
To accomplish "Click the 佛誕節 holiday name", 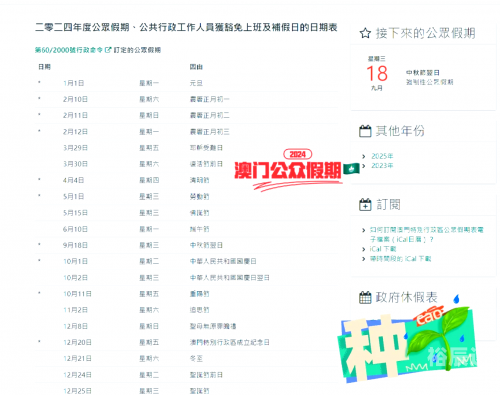I will 199,213.
